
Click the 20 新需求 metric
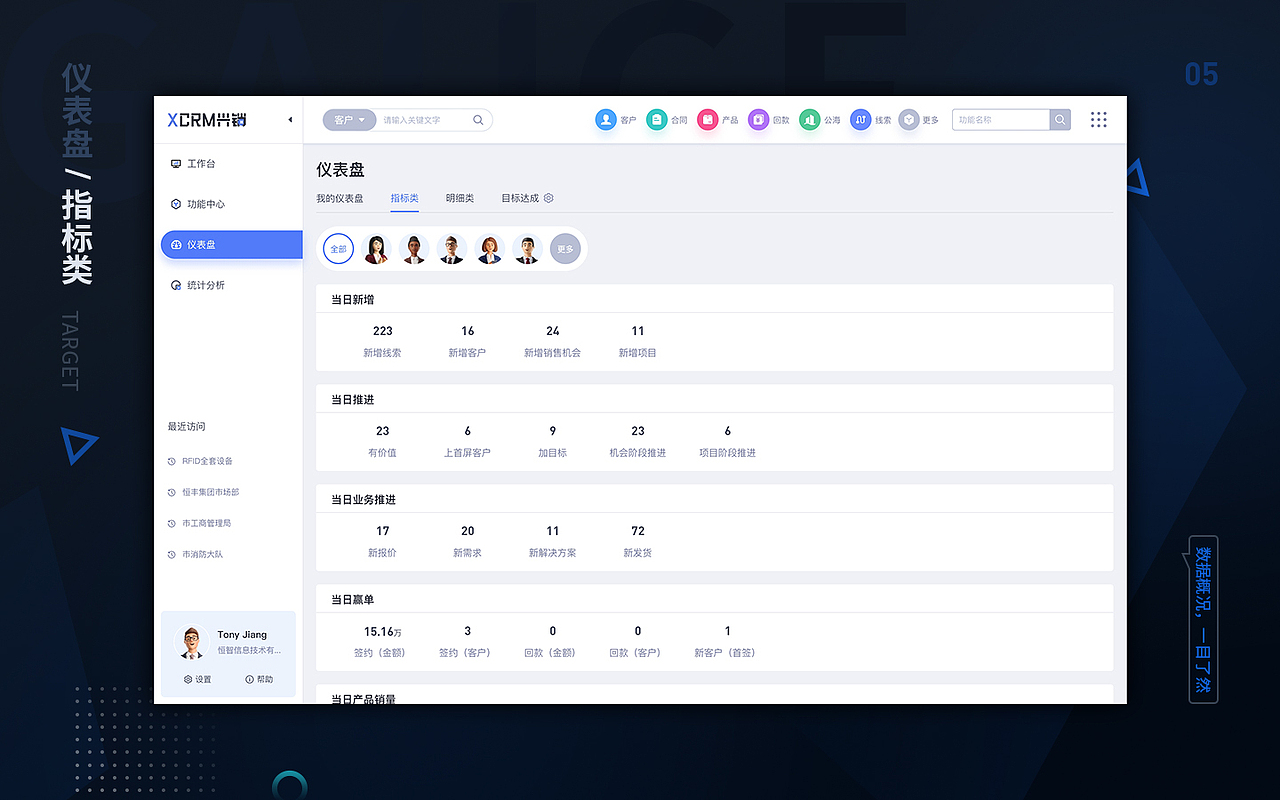(467, 541)
